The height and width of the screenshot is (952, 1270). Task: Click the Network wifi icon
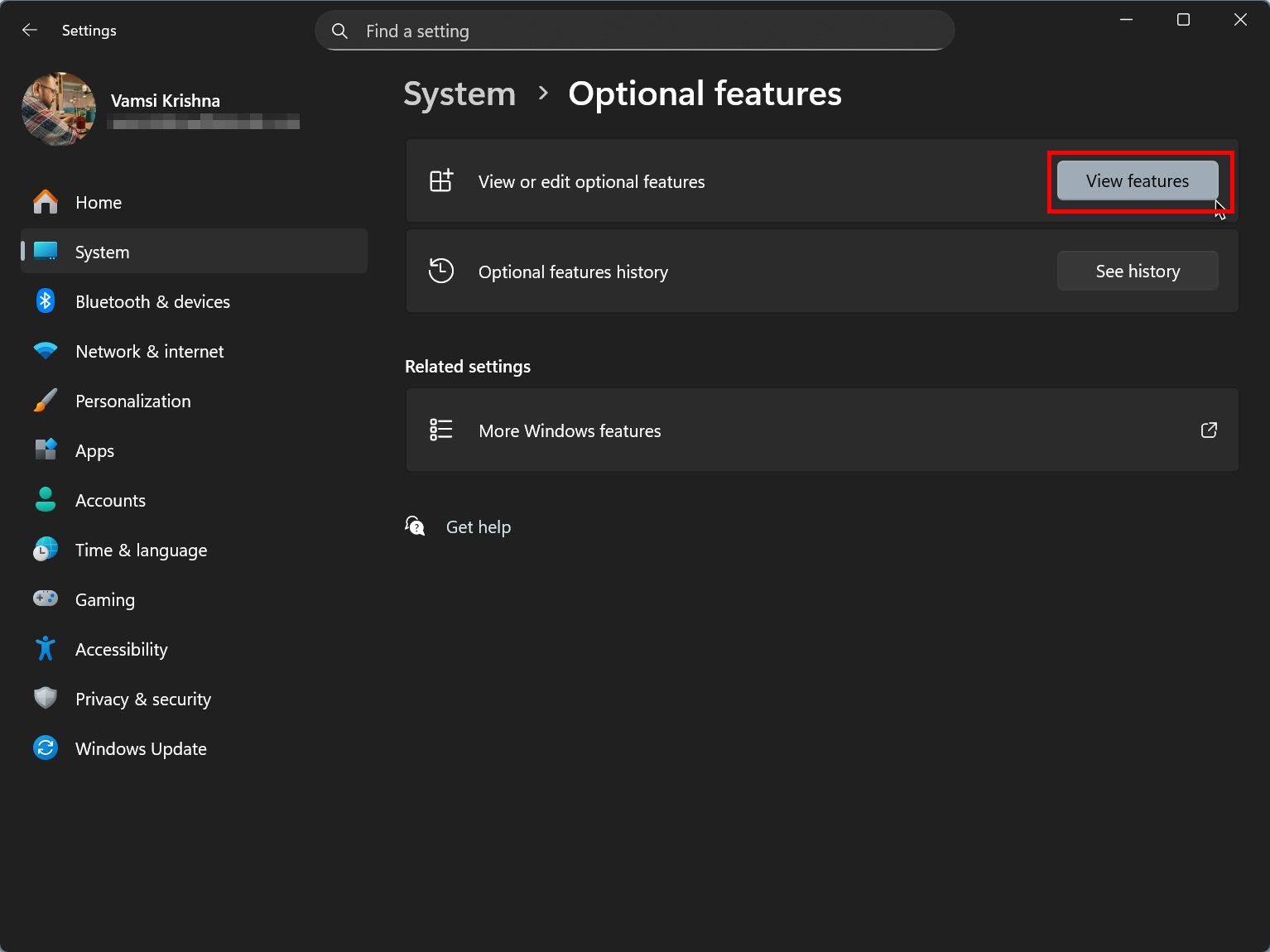tap(46, 351)
